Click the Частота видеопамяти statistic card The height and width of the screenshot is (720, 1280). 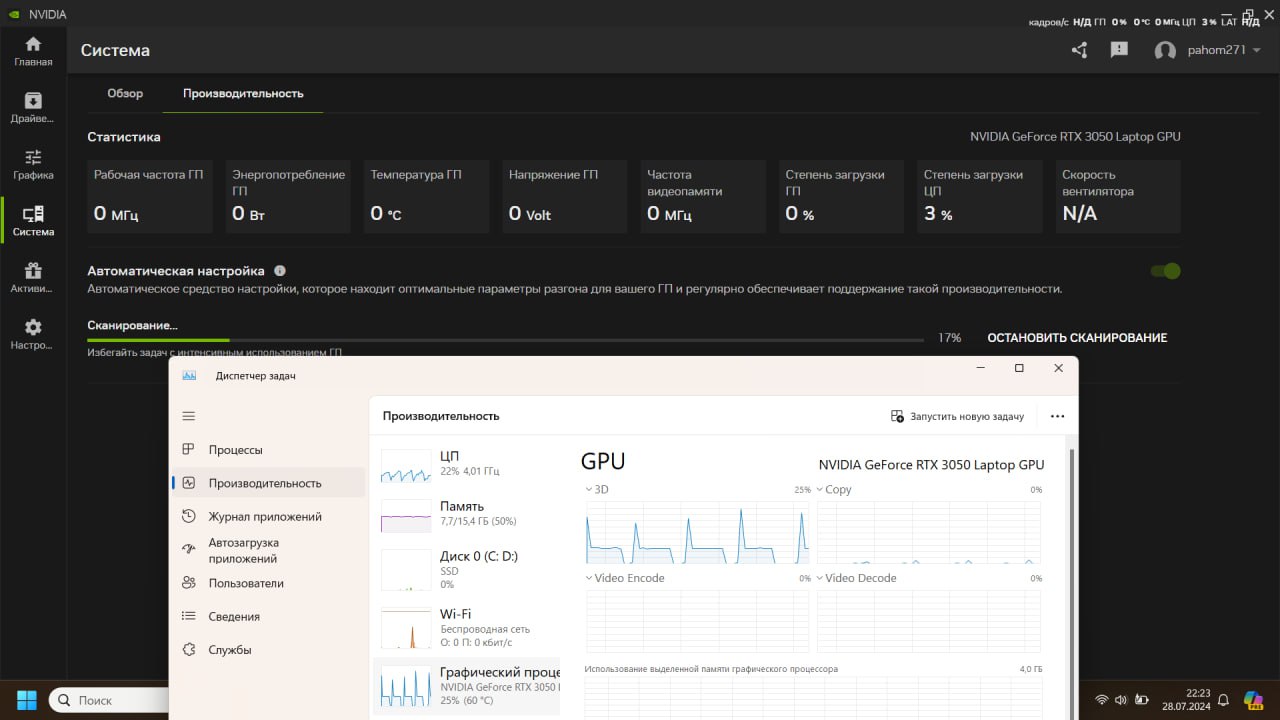(x=703, y=196)
